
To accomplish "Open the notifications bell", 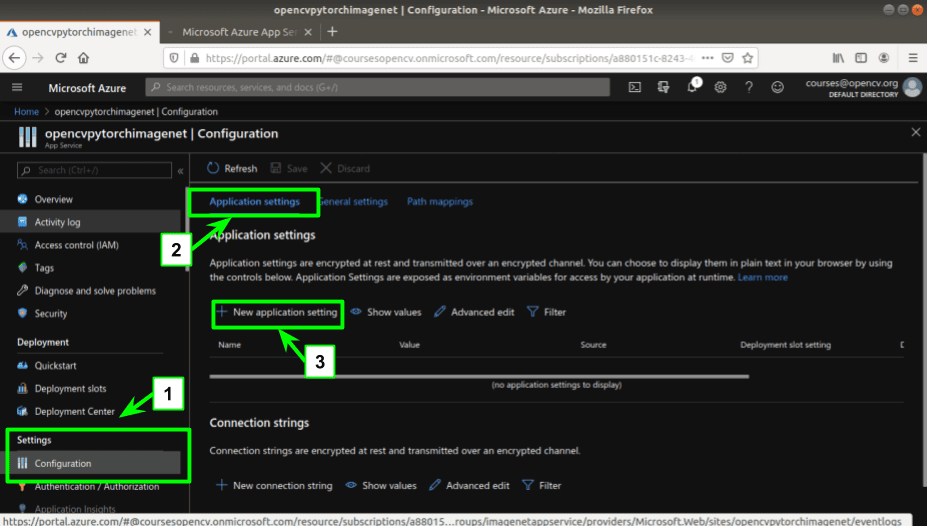I will click(692, 87).
